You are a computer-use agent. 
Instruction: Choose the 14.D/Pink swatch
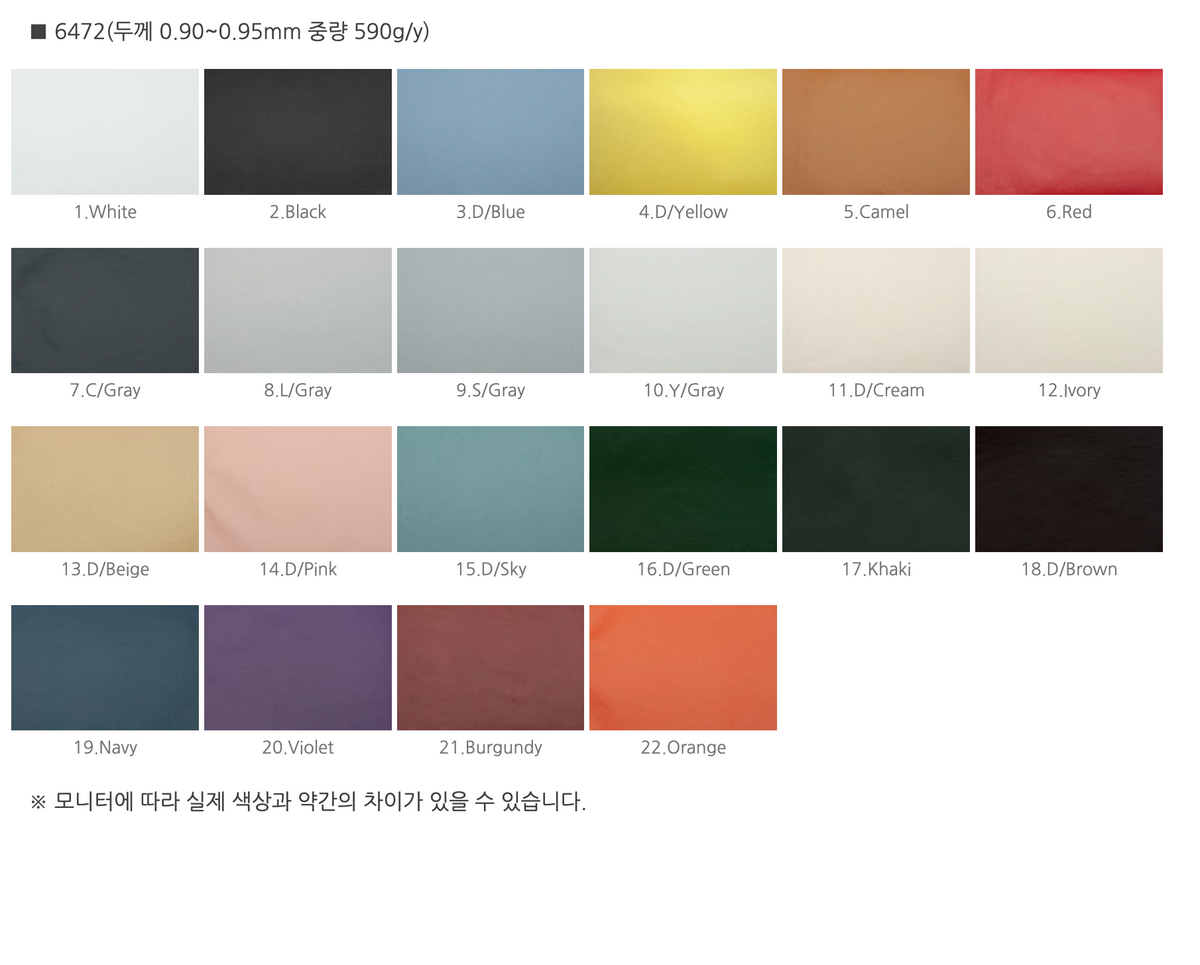298,489
